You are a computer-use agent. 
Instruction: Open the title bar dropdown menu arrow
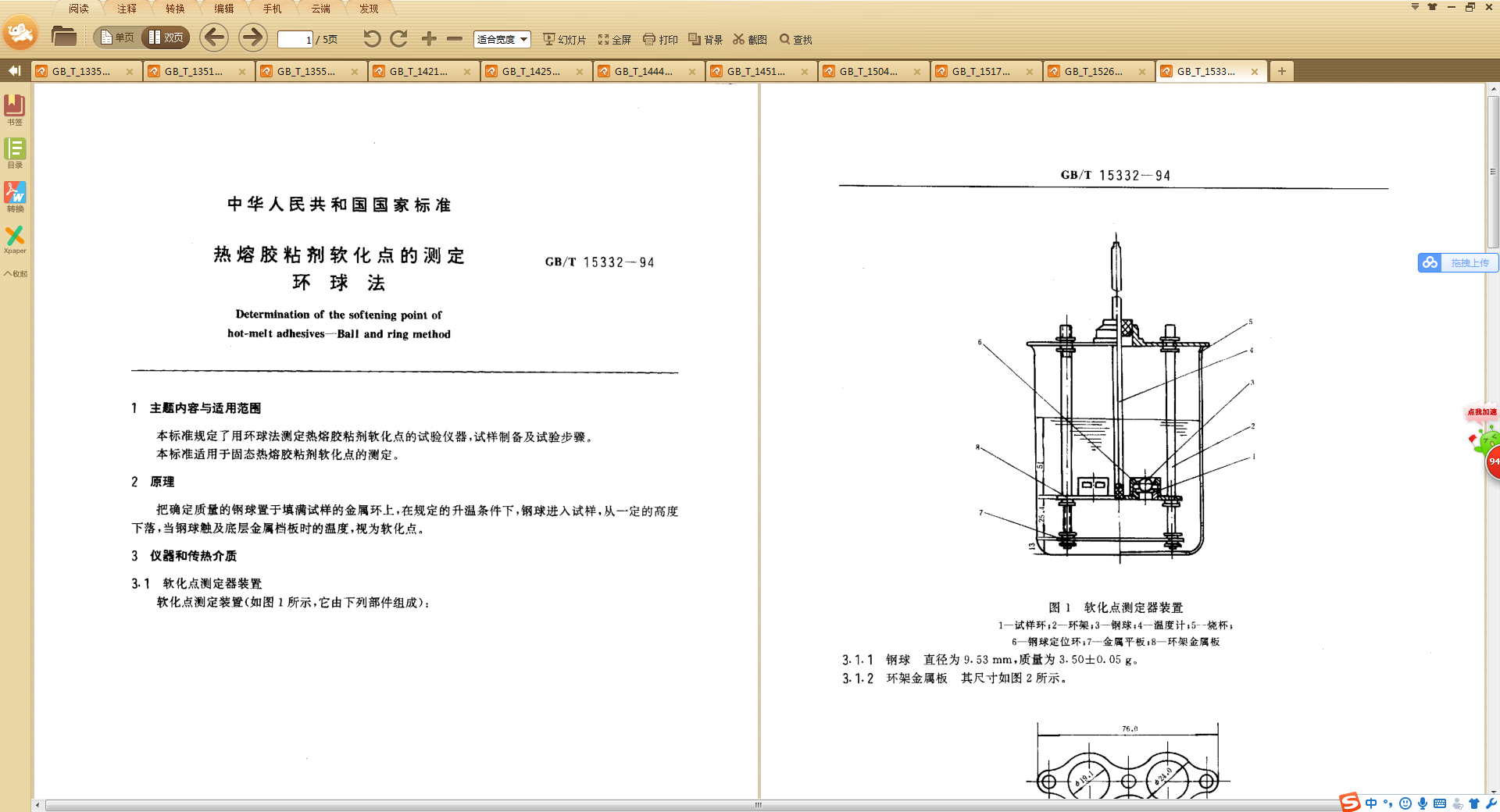click(x=1415, y=7)
